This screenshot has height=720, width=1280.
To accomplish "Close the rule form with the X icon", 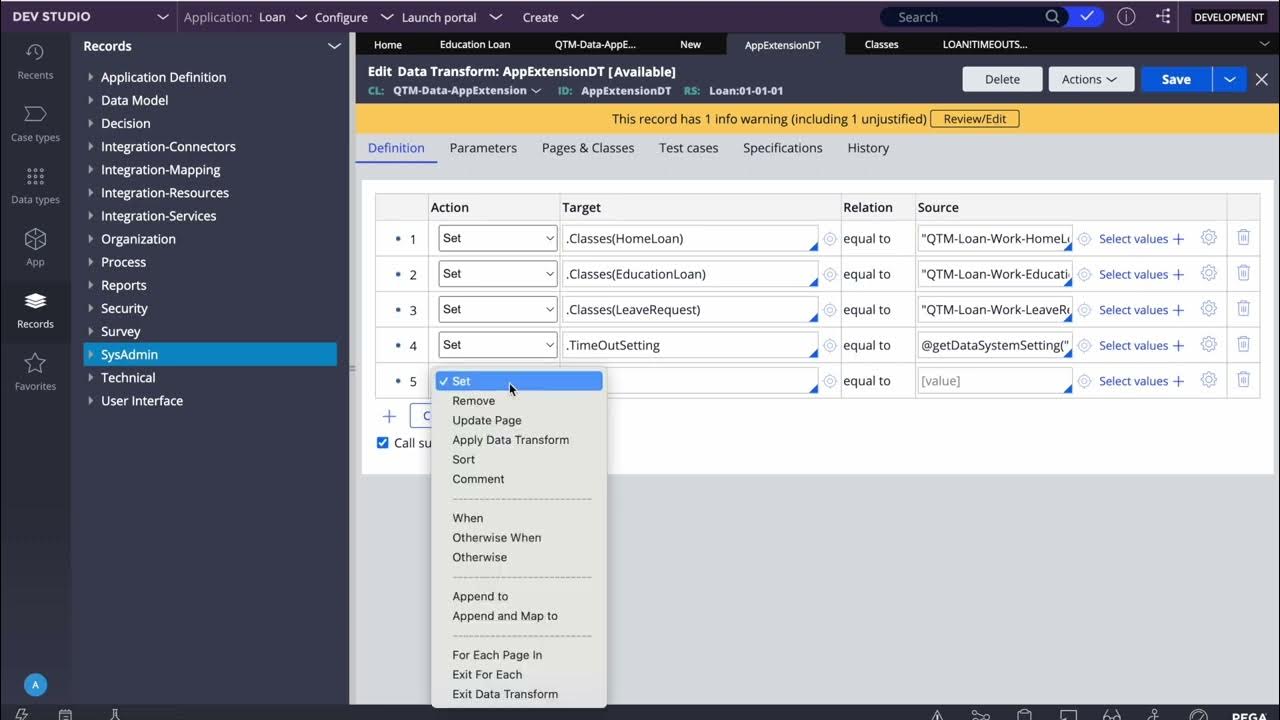I will pos(1262,79).
